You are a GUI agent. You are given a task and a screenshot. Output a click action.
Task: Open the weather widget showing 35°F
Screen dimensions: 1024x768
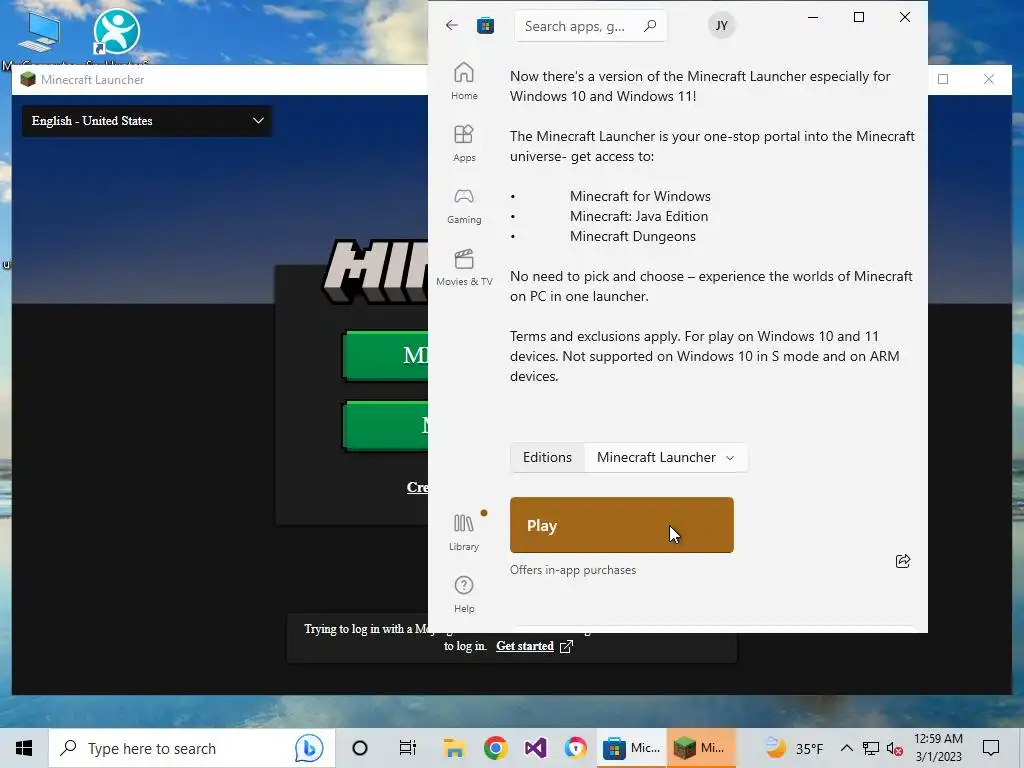point(793,748)
